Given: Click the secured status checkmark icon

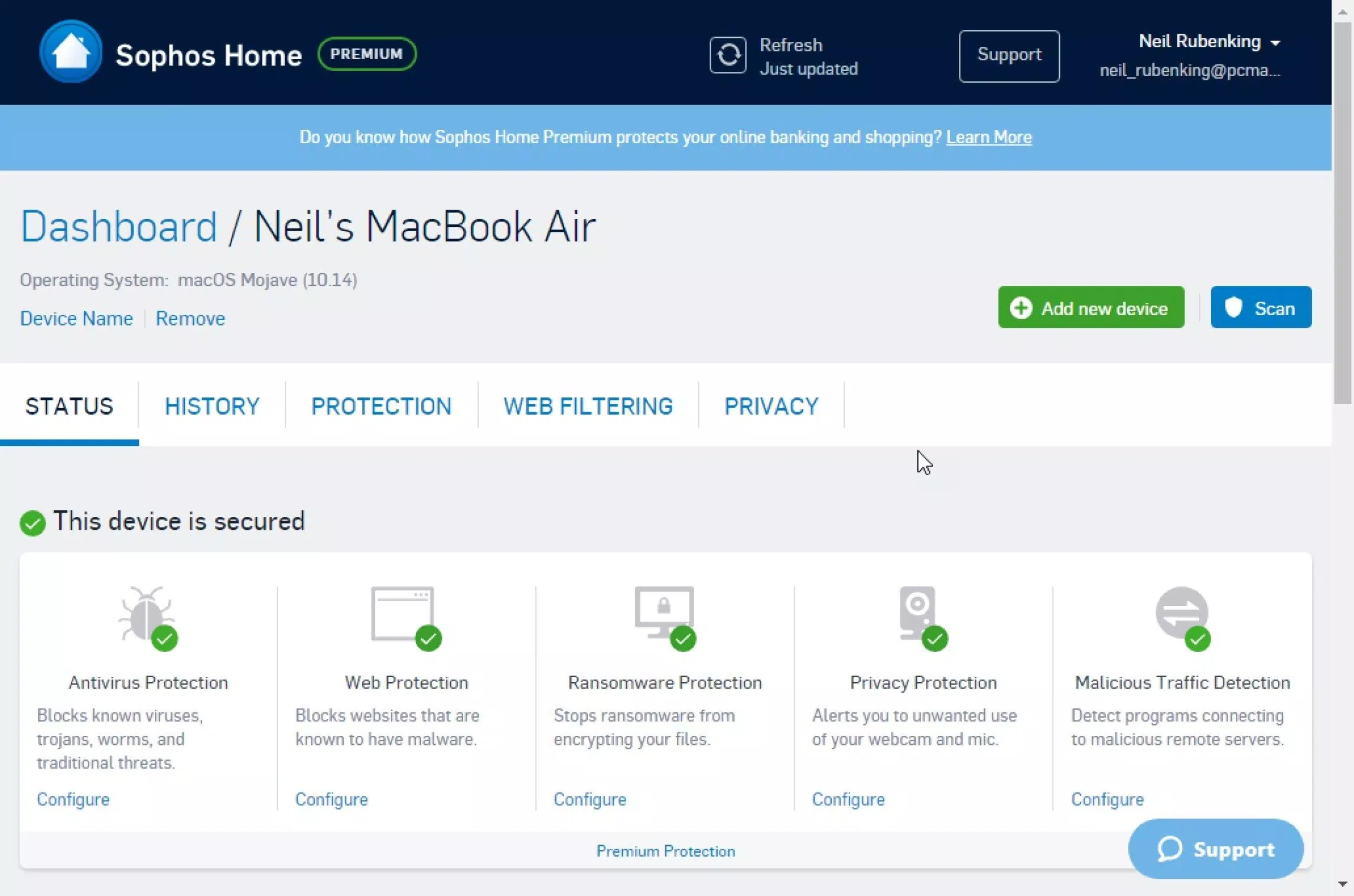Looking at the screenshot, I should point(32,523).
